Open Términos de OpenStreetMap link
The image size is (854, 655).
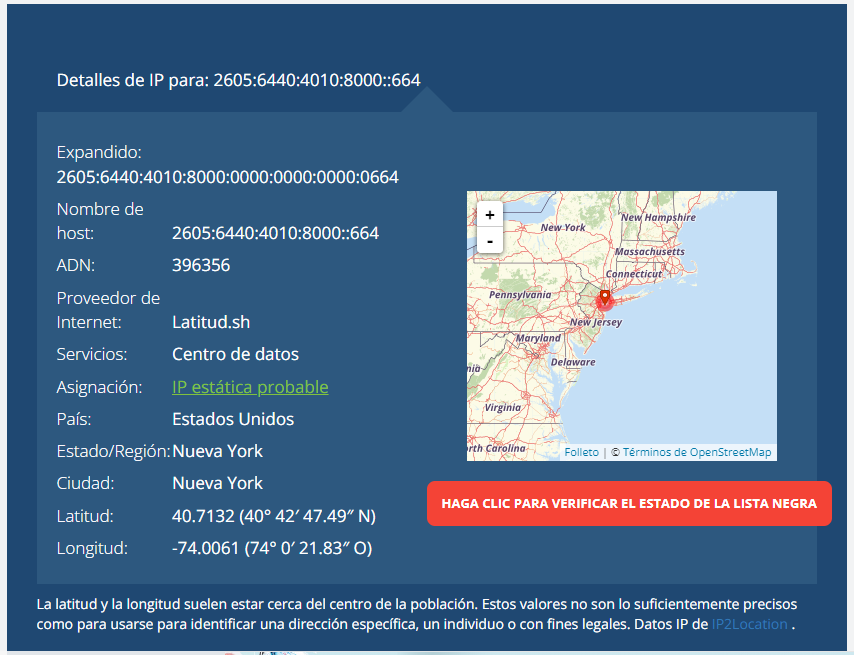pyautogui.click(x=696, y=452)
